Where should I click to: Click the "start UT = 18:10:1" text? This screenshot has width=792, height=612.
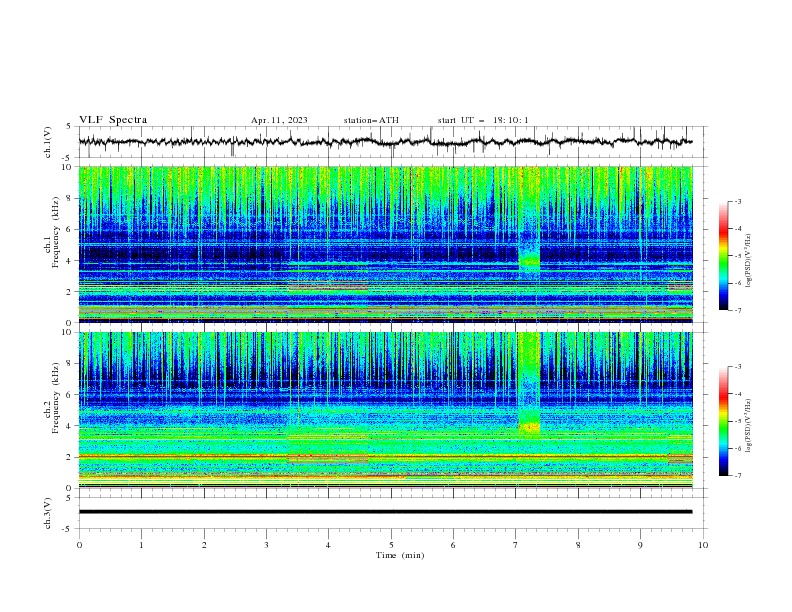483,120
